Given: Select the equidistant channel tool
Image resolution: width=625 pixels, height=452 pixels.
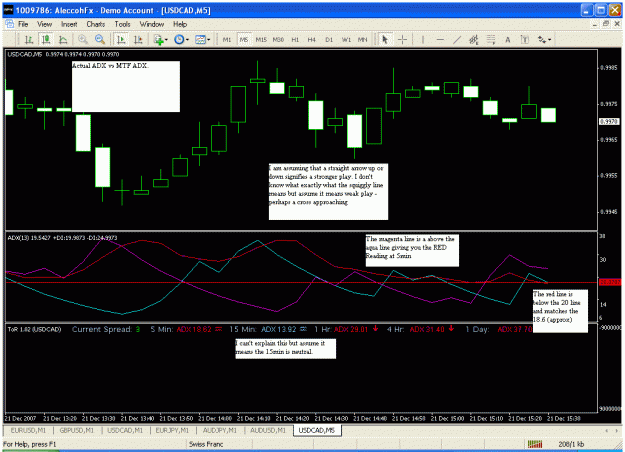Looking at the screenshot, I should click(x=474, y=39).
